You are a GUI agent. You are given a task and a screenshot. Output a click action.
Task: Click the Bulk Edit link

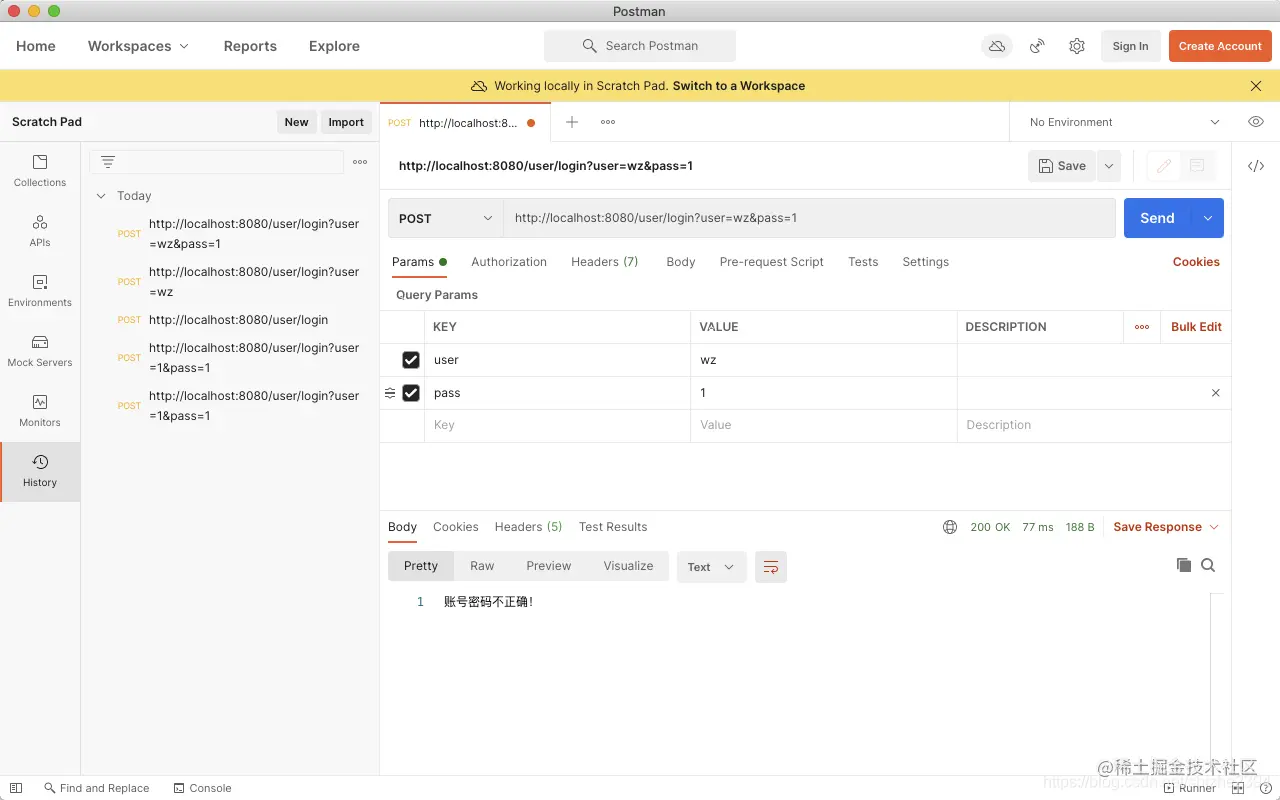click(1196, 327)
